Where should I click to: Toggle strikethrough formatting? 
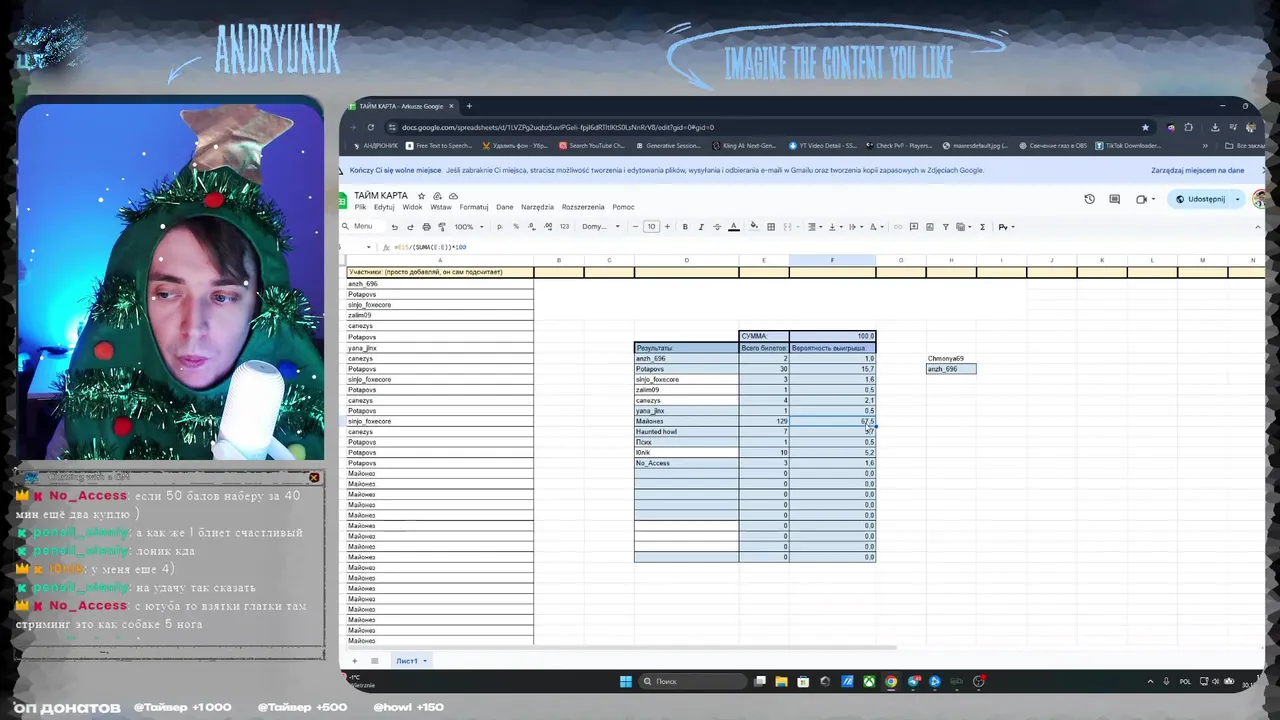pyautogui.click(x=717, y=227)
